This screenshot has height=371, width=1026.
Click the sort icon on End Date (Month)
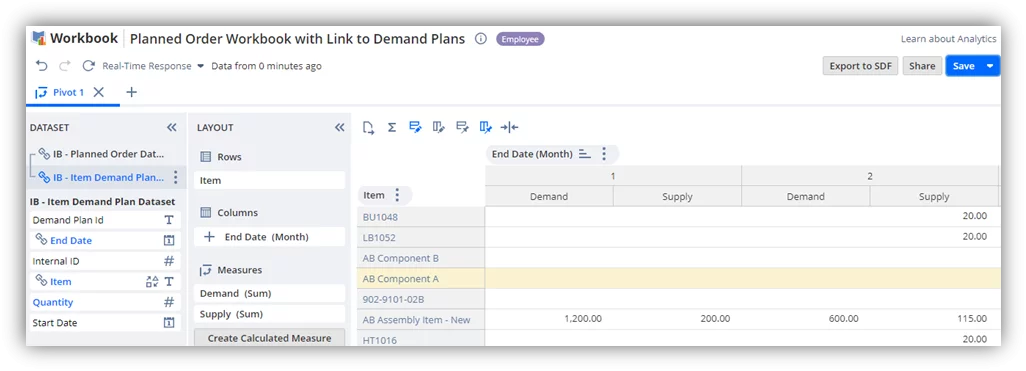click(x=585, y=154)
